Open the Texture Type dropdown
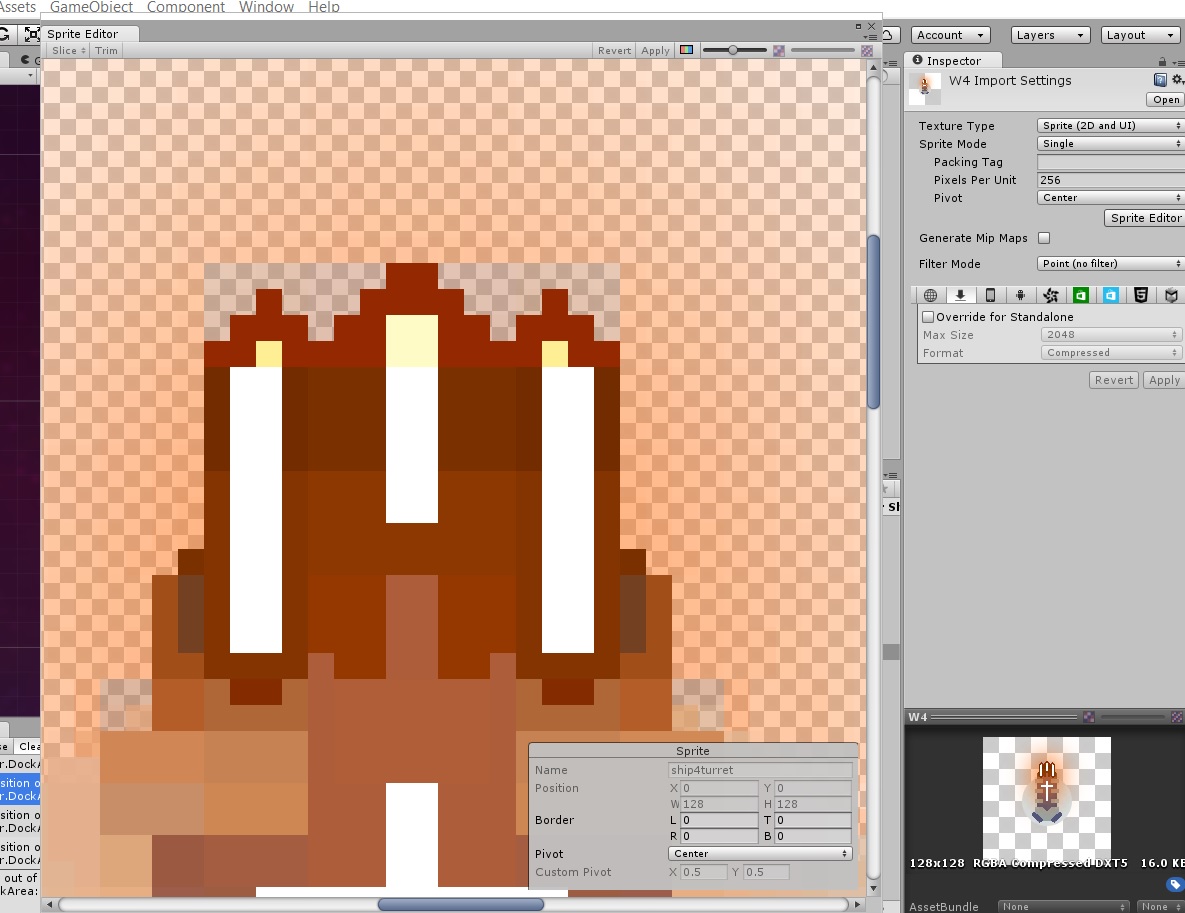The width and height of the screenshot is (1185, 913). pos(1109,125)
